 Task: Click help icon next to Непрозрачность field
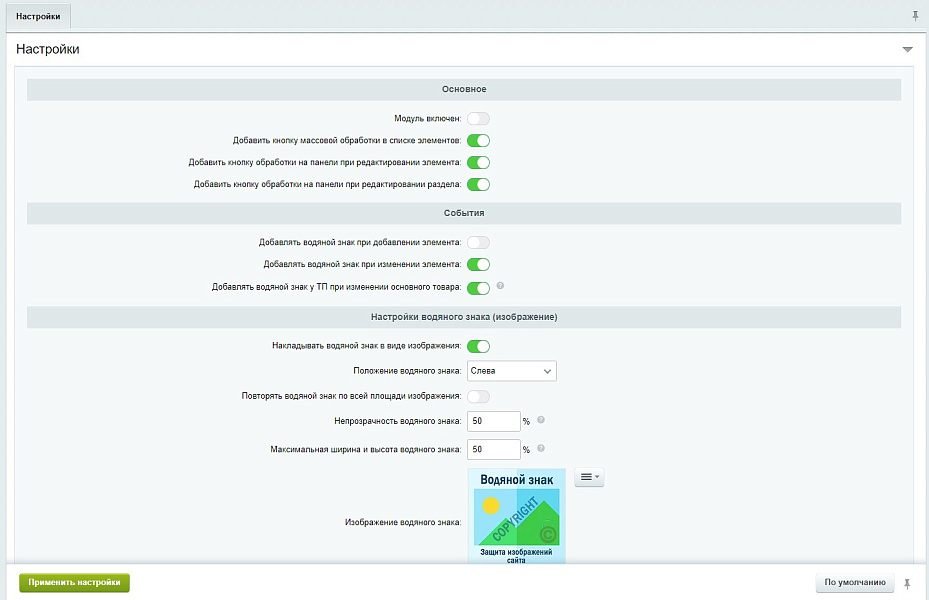[x=540, y=420]
